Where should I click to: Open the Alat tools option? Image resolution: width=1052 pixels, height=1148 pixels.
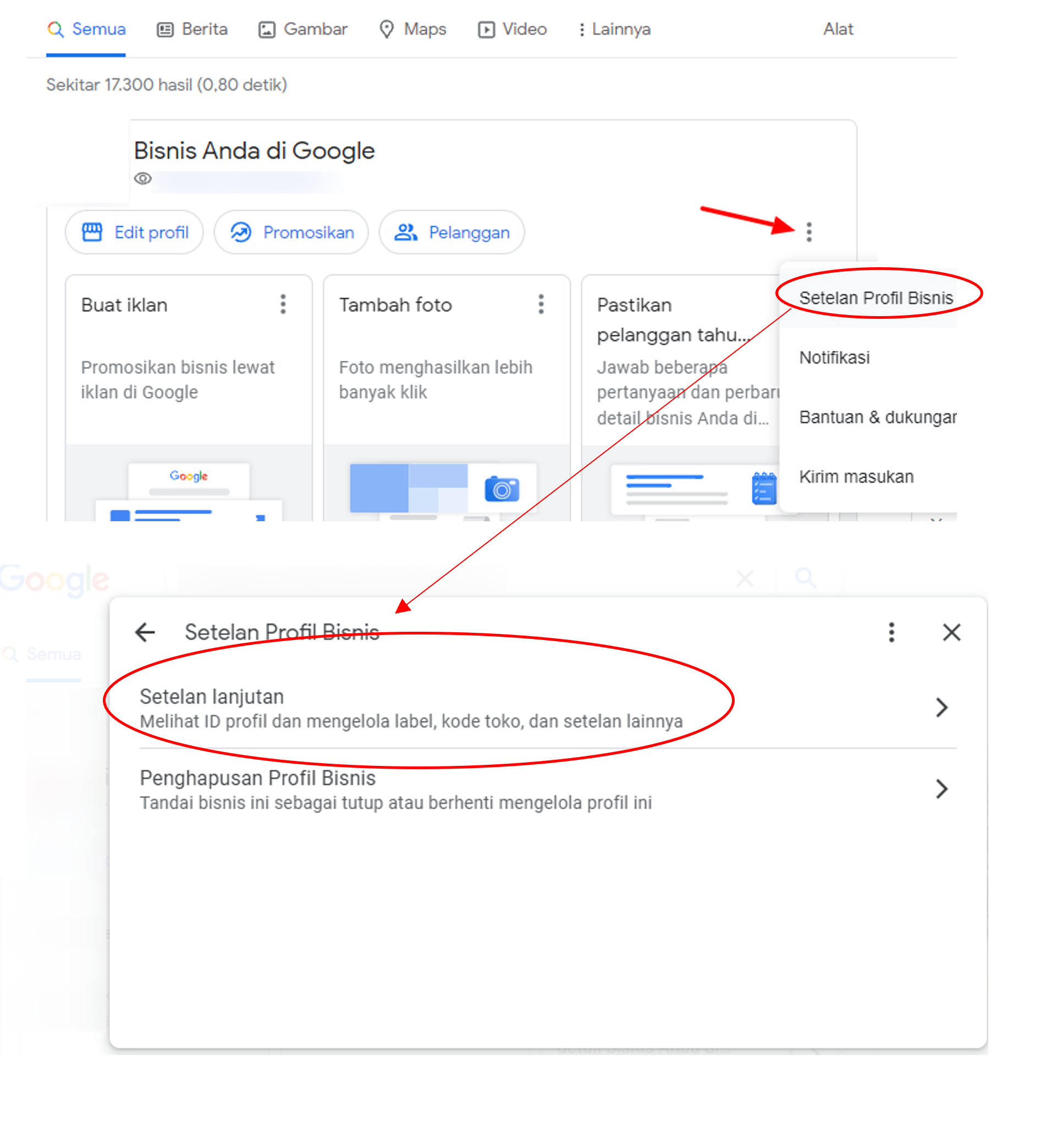click(838, 29)
